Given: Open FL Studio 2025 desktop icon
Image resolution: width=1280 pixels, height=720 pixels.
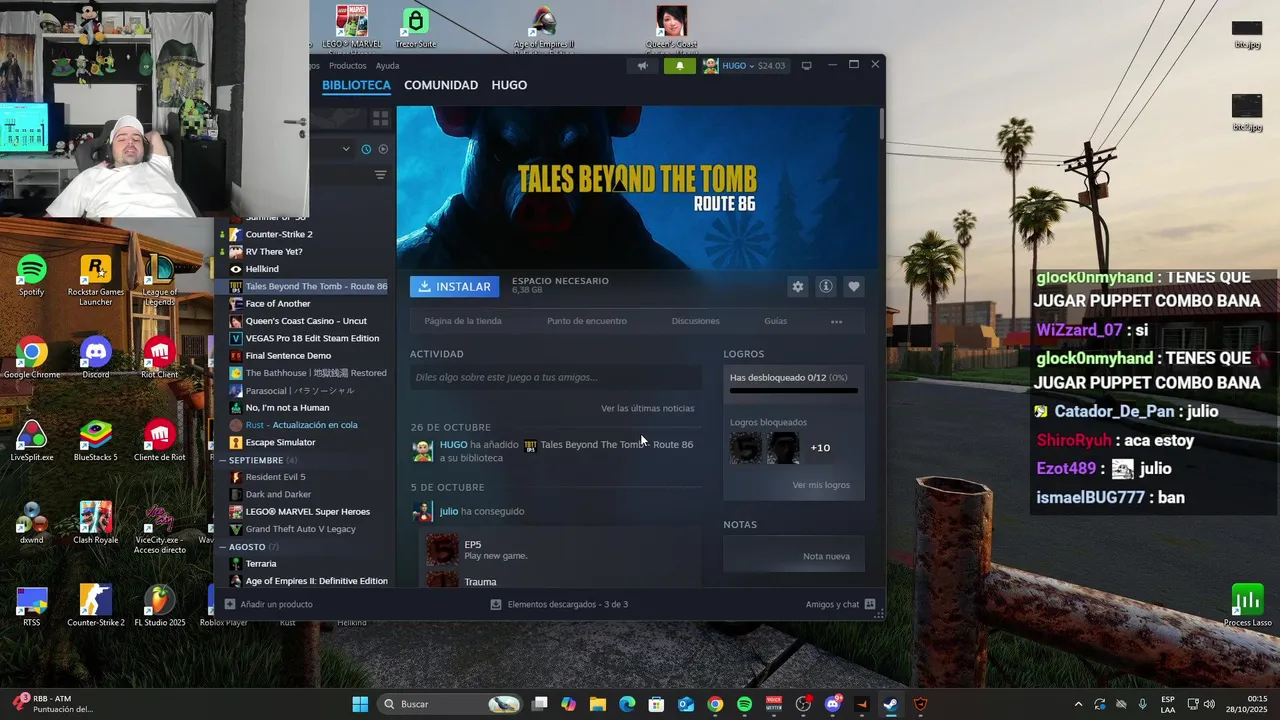Looking at the screenshot, I should coord(160,605).
